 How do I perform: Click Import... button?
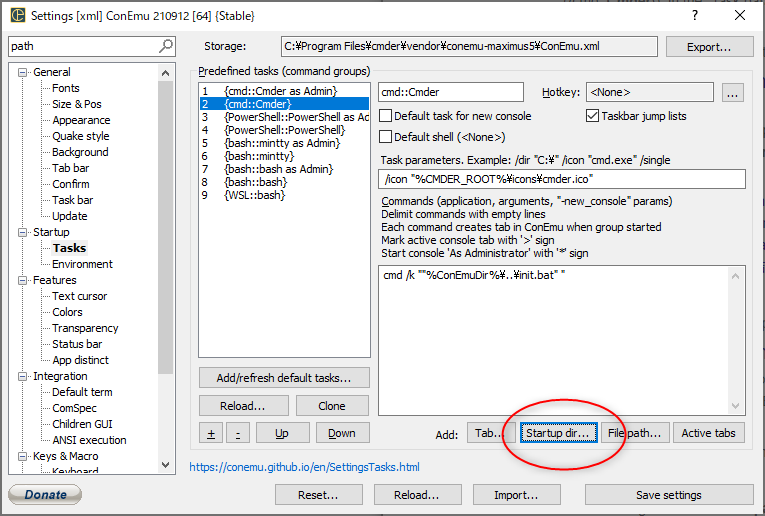(517, 495)
